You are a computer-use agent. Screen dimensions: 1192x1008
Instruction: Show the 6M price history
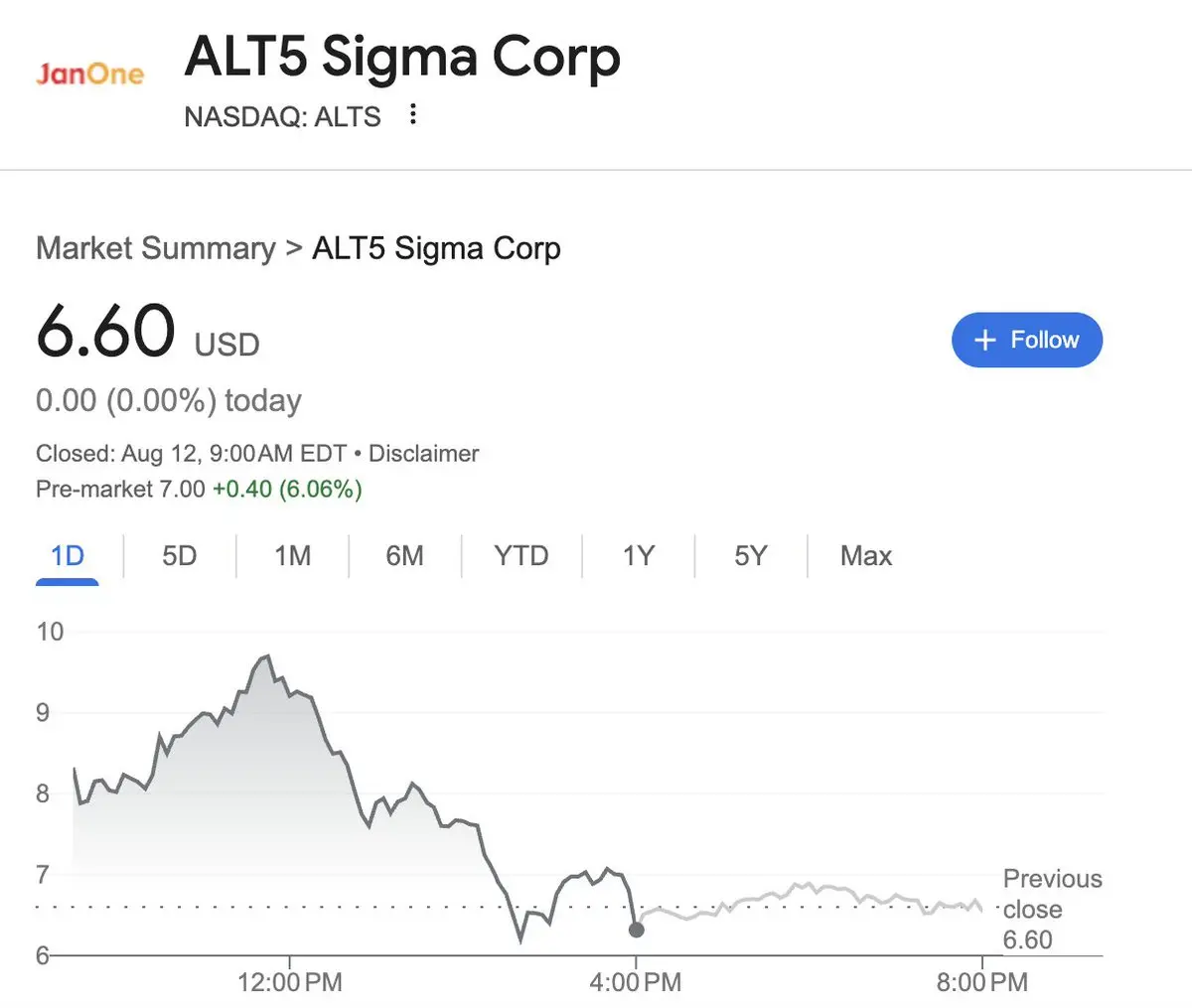404,556
